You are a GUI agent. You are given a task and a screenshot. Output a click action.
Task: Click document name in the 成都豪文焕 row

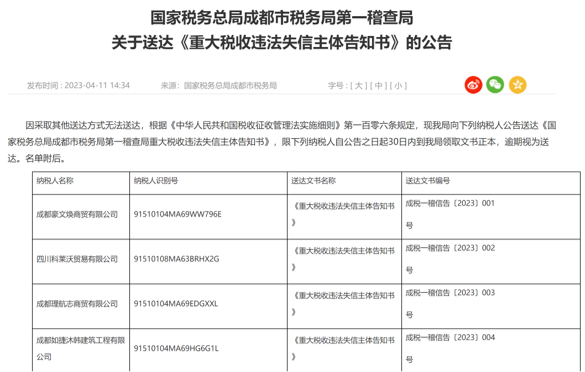click(x=343, y=214)
